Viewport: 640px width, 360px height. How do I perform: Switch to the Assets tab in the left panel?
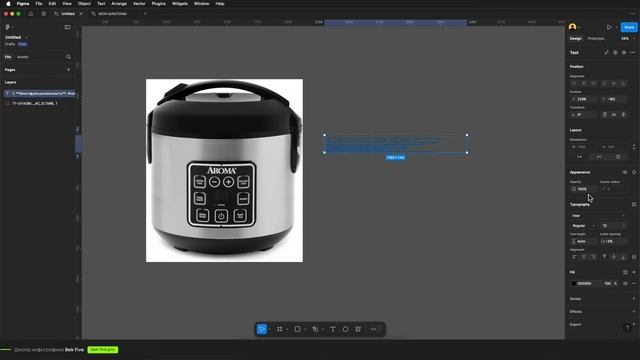tap(23, 57)
